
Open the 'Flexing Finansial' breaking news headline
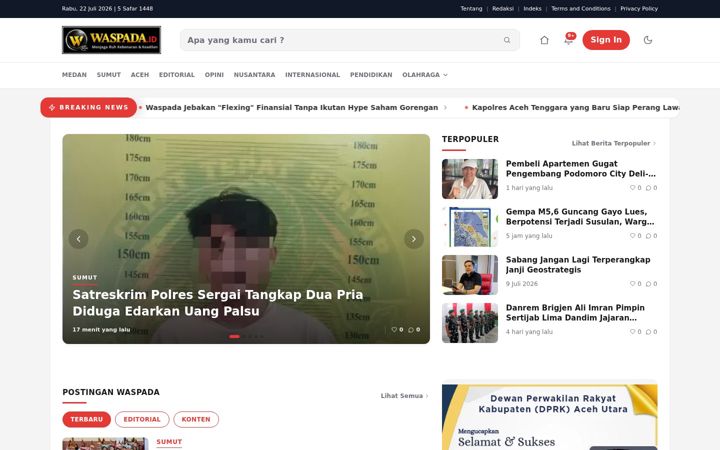point(292,107)
